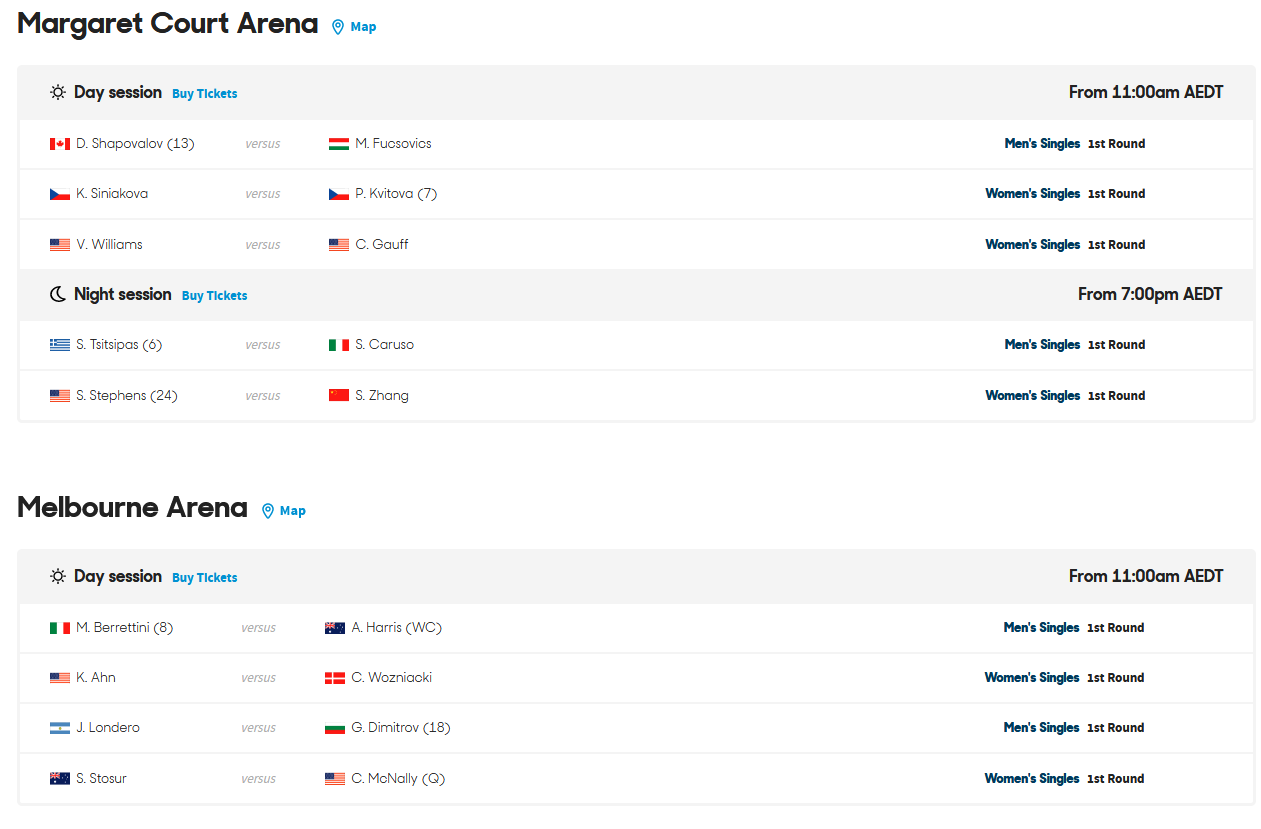Click Women's Singles label on Stosur match

point(1032,778)
